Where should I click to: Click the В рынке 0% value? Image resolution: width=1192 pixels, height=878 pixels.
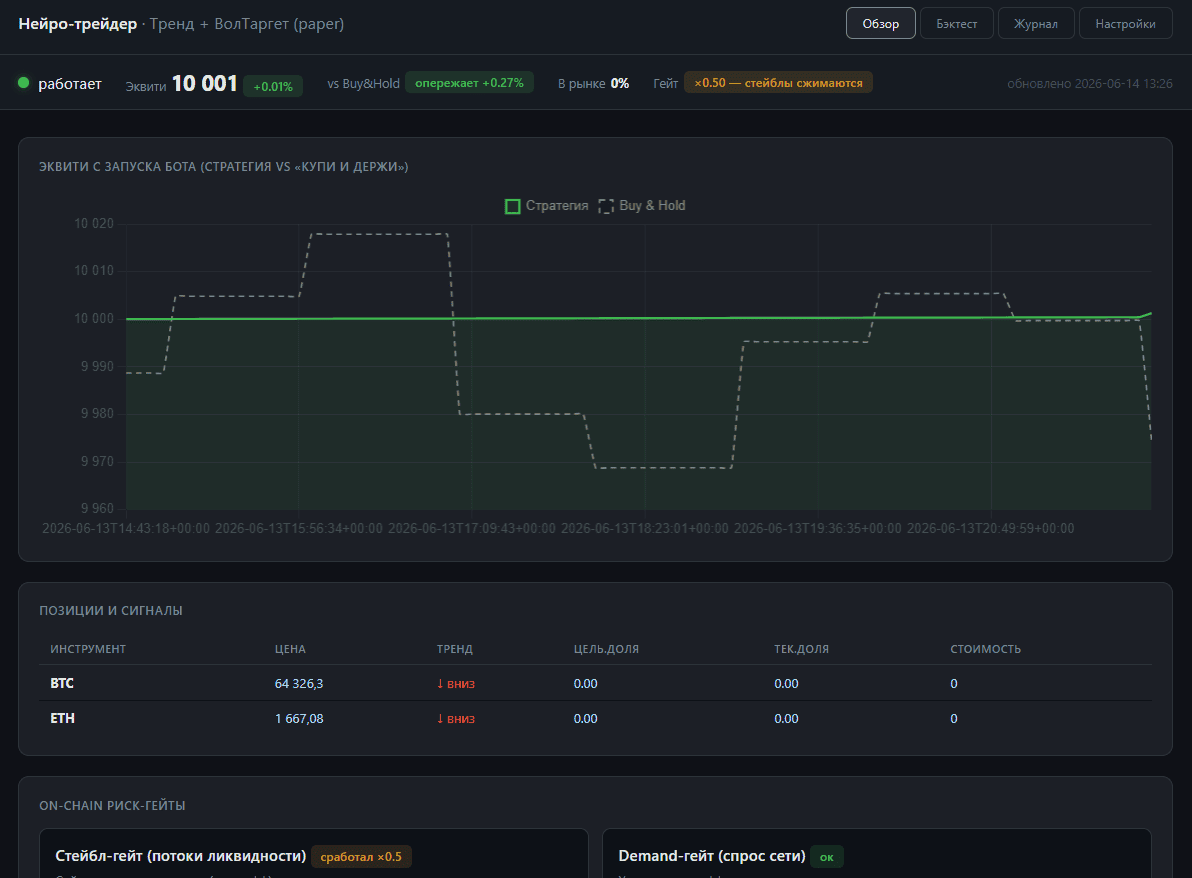pyautogui.click(x=620, y=84)
